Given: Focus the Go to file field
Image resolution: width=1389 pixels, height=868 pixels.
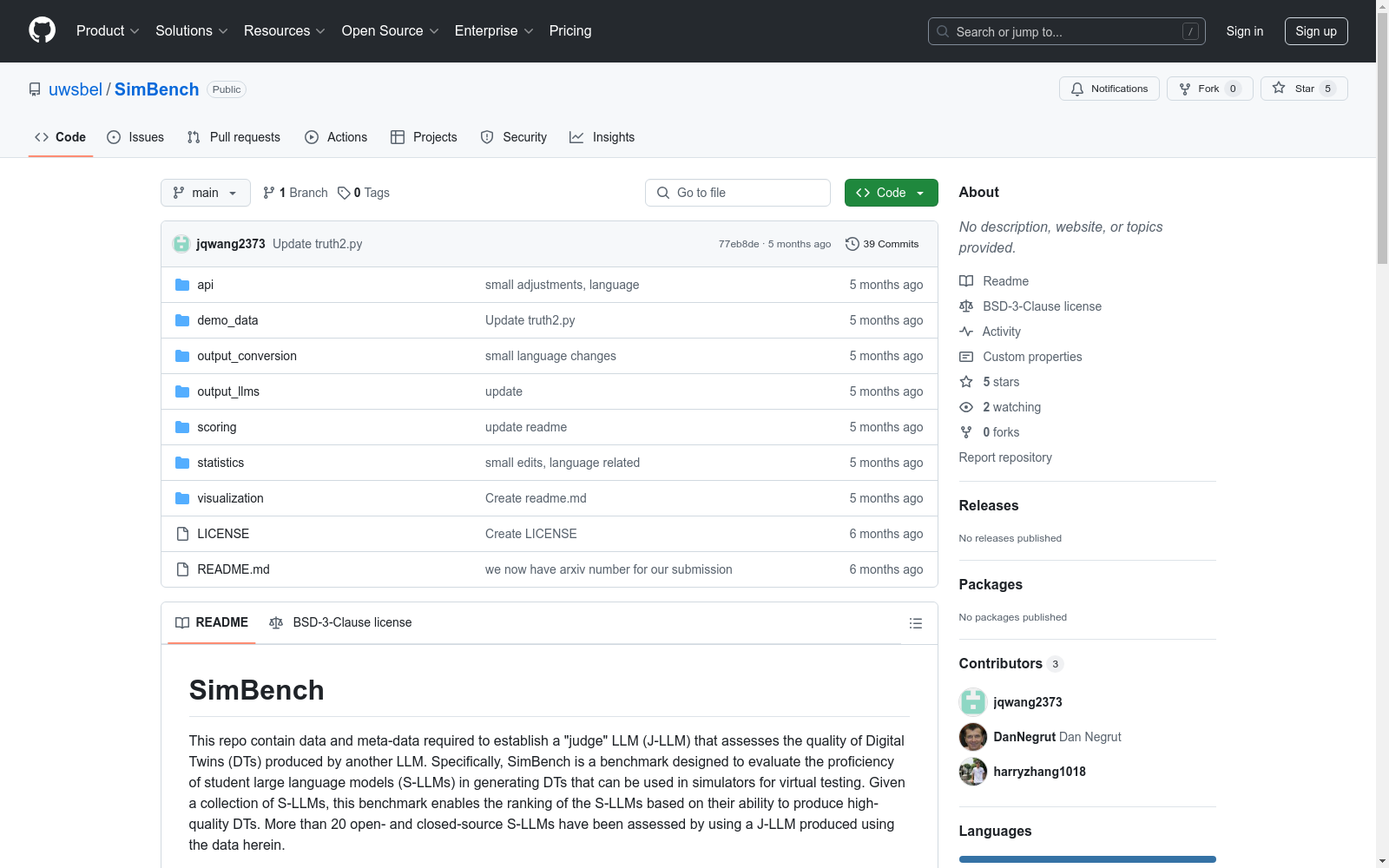Looking at the screenshot, I should coord(738,193).
